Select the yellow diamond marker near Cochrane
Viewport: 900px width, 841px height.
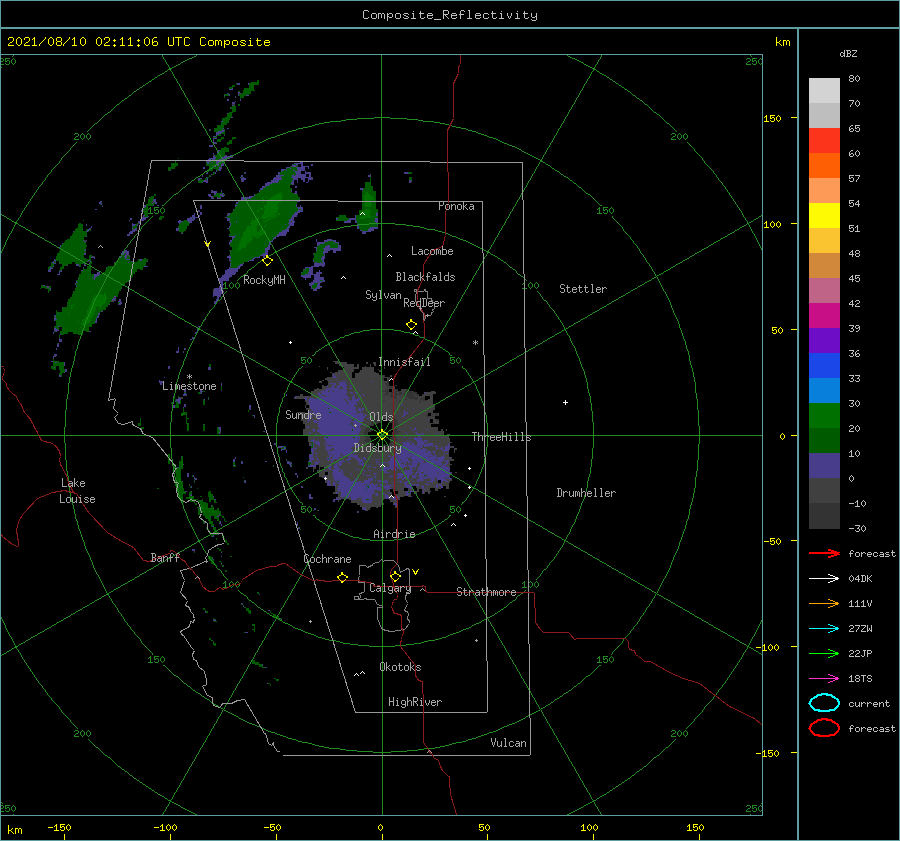pos(342,577)
